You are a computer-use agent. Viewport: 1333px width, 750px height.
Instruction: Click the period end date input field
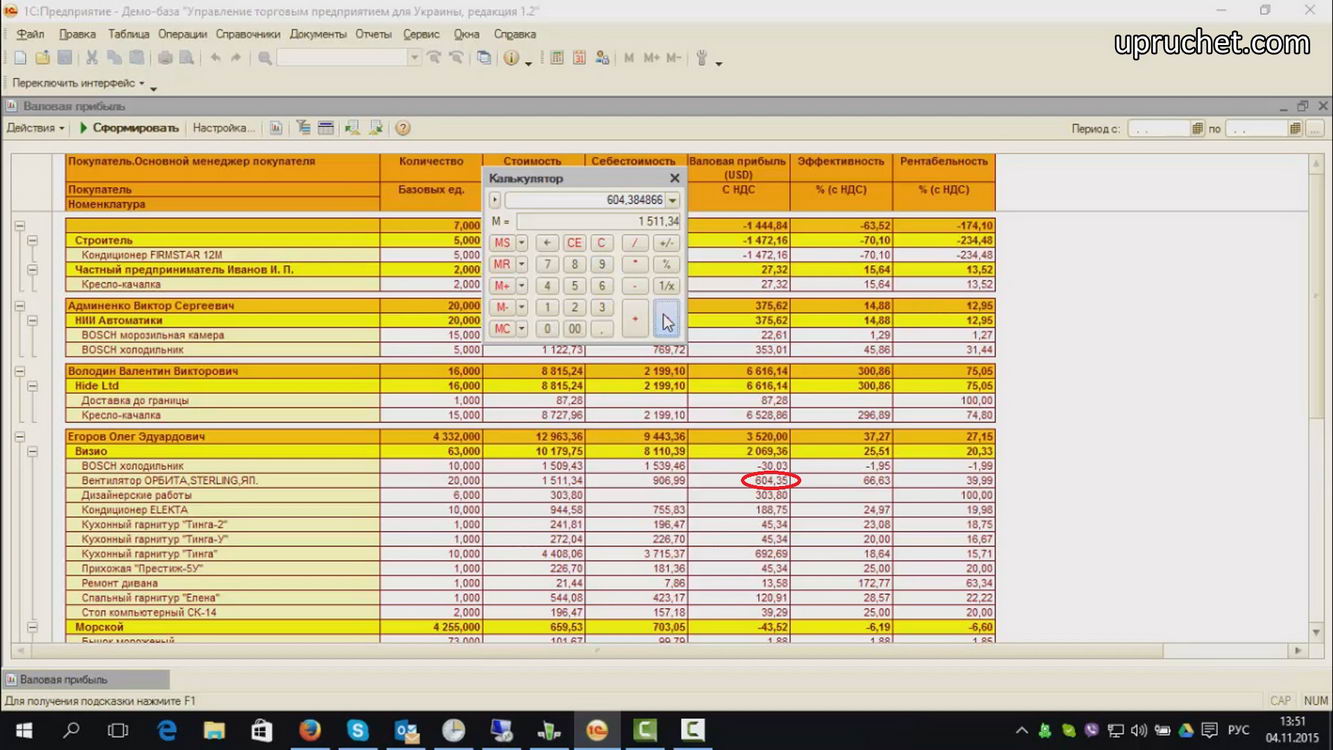(1257, 129)
